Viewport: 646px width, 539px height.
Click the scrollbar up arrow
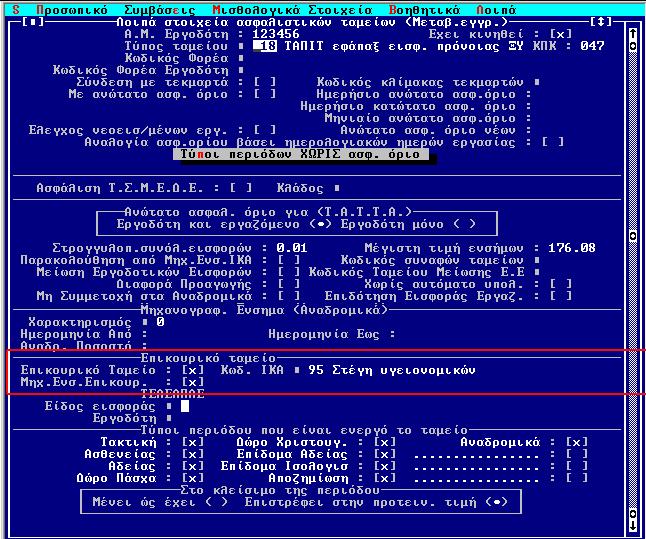pos(633,33)
